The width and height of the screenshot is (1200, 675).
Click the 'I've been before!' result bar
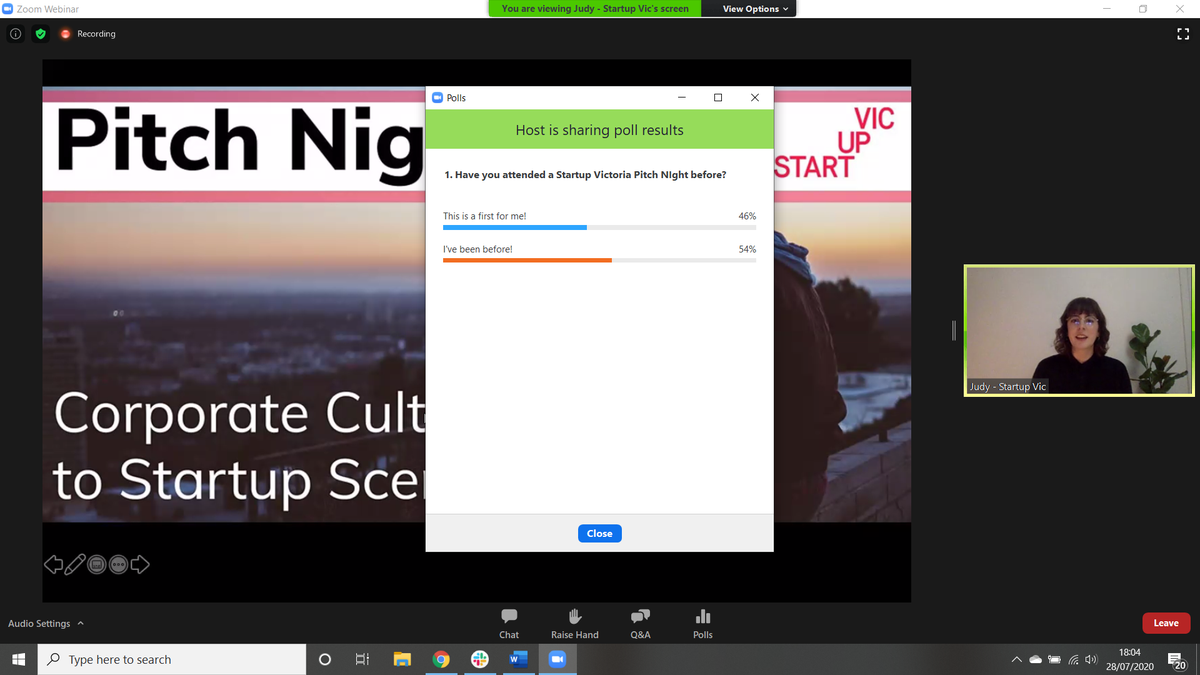tap(599, 260)
